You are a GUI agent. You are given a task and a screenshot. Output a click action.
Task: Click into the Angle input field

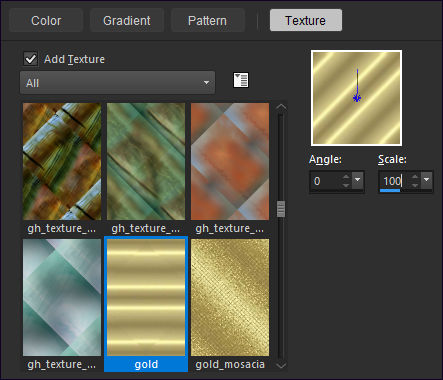pyautogui.click(x=326, y=181)
